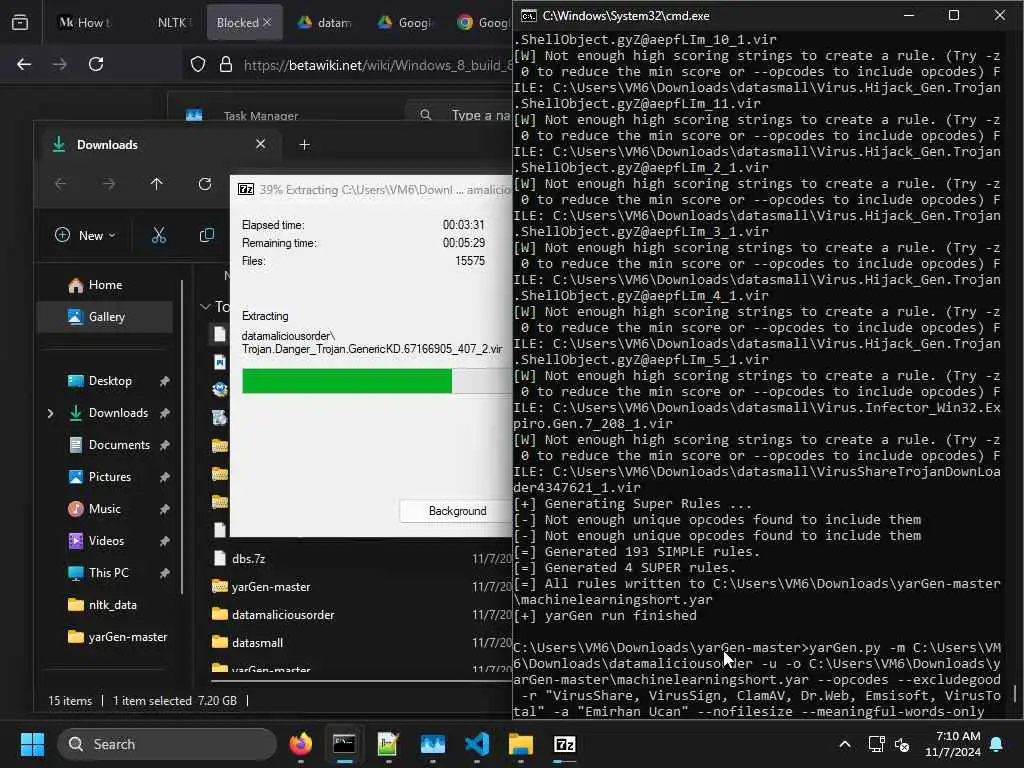Open Visual Studio Code from the taskbar

tap(477, 744)
